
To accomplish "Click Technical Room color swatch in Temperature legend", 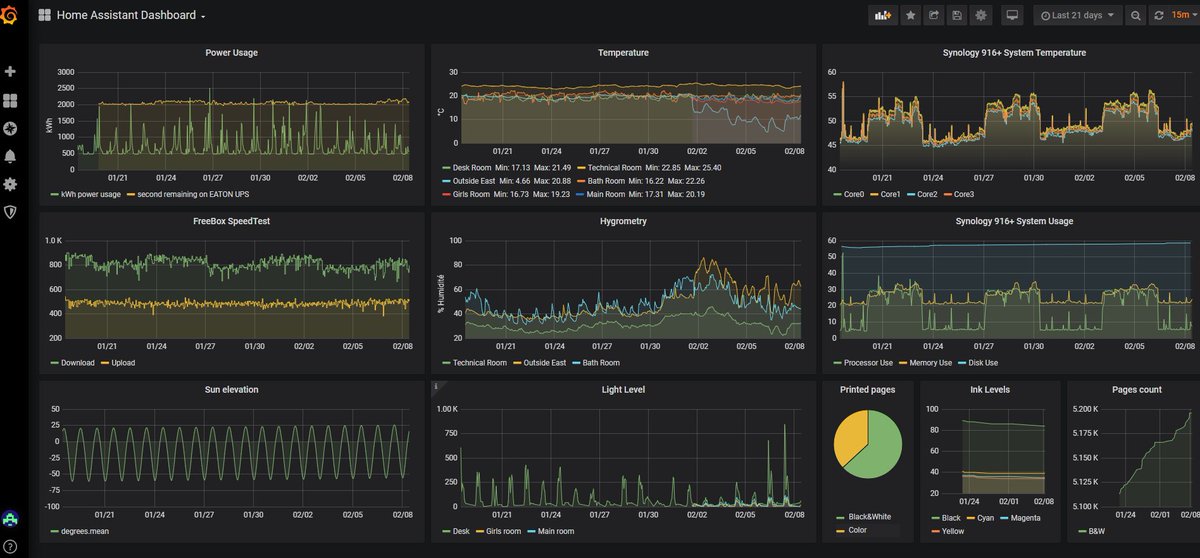I will tap(581, 168).
